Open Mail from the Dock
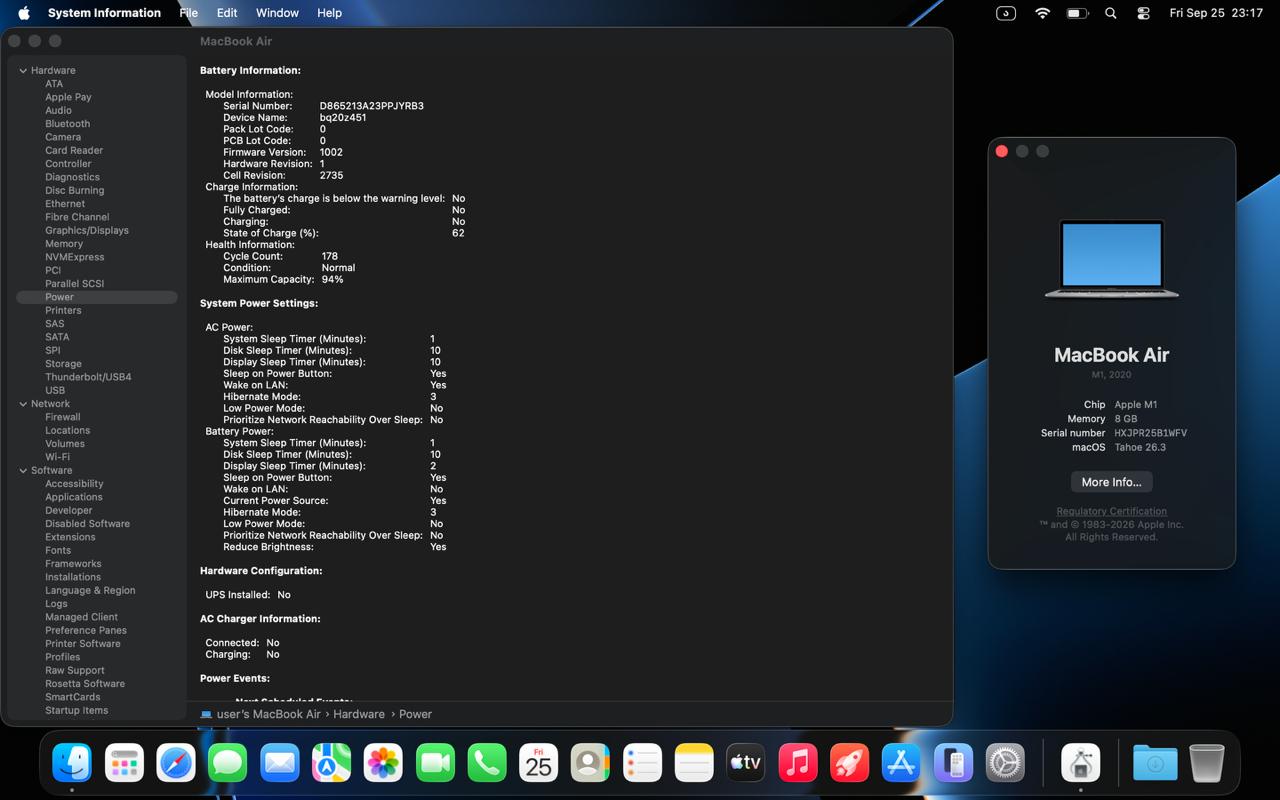The height and width of the screenshot is (800, 1280). point(280,763)
